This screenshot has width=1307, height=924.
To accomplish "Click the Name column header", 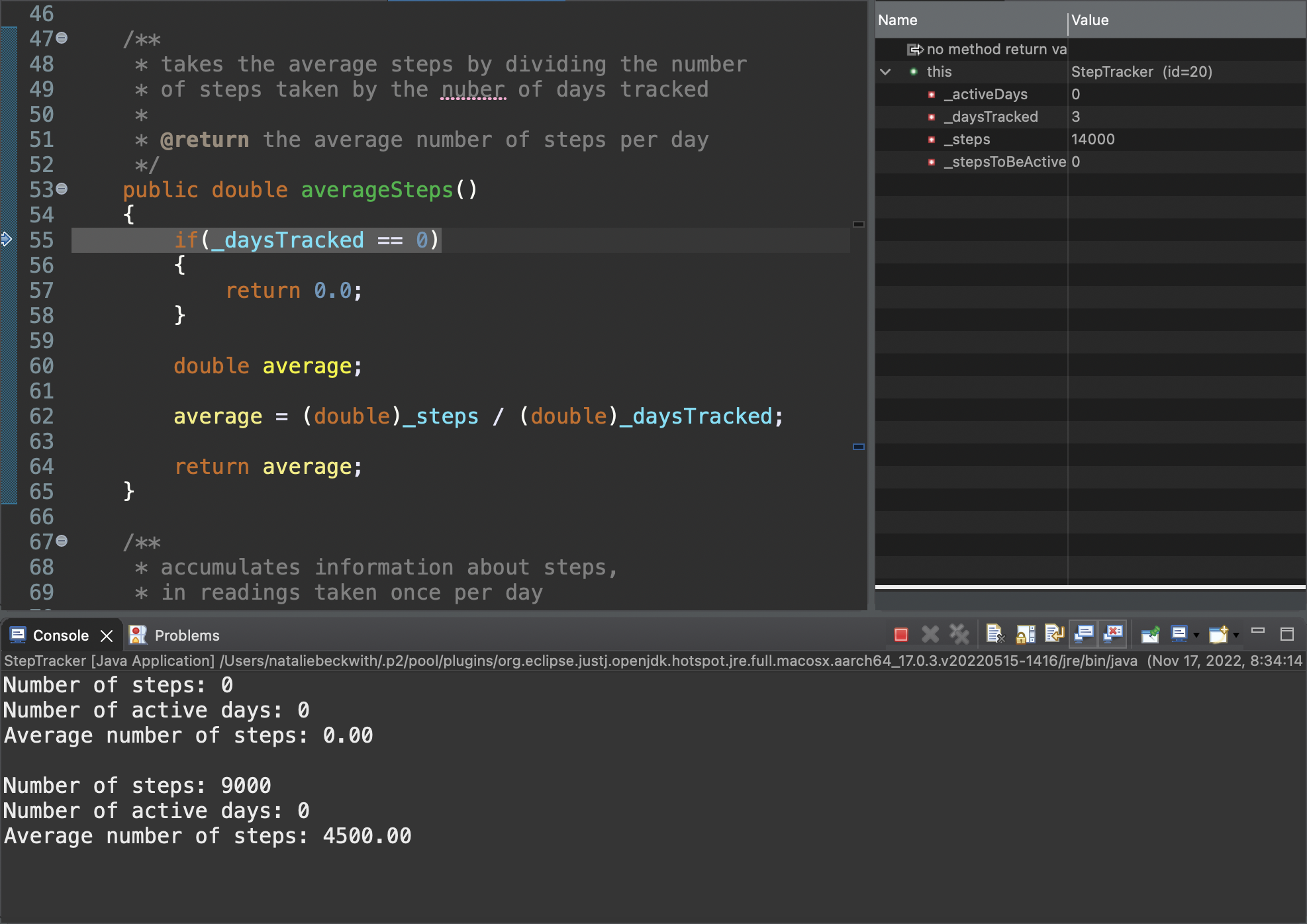I will (971, 20).
